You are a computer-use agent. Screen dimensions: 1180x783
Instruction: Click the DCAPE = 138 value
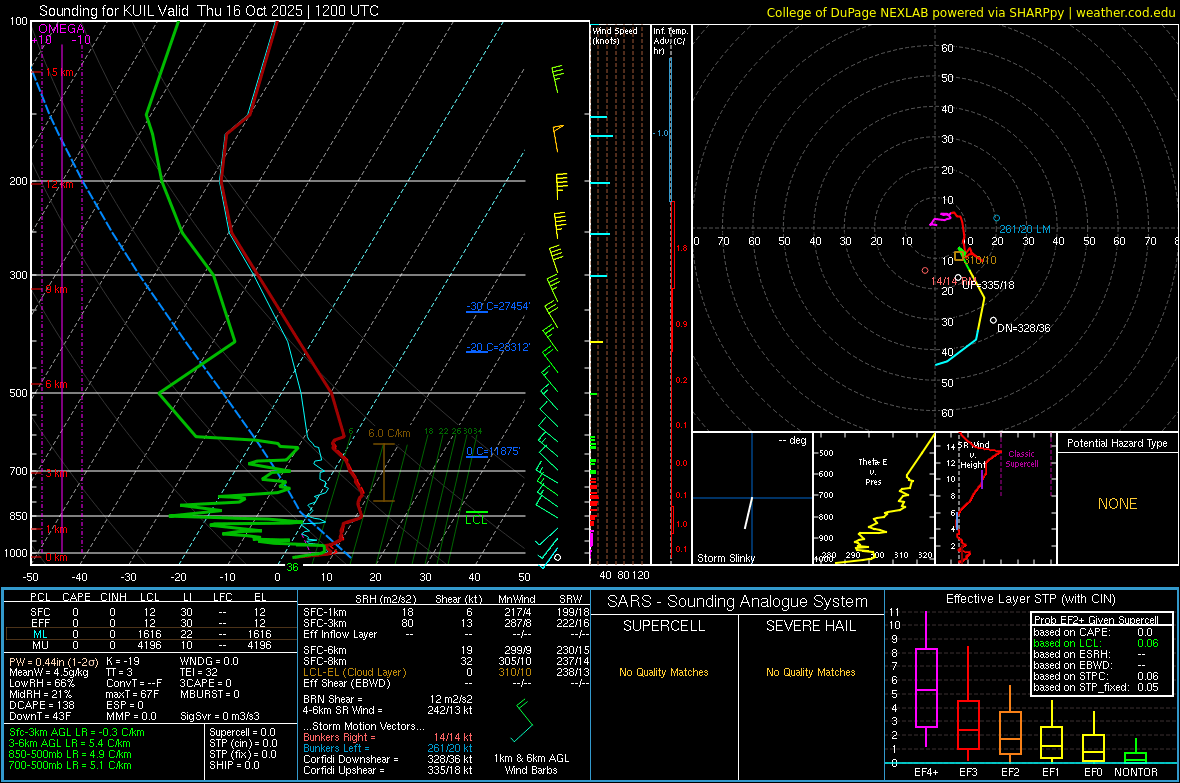[42, 705]
